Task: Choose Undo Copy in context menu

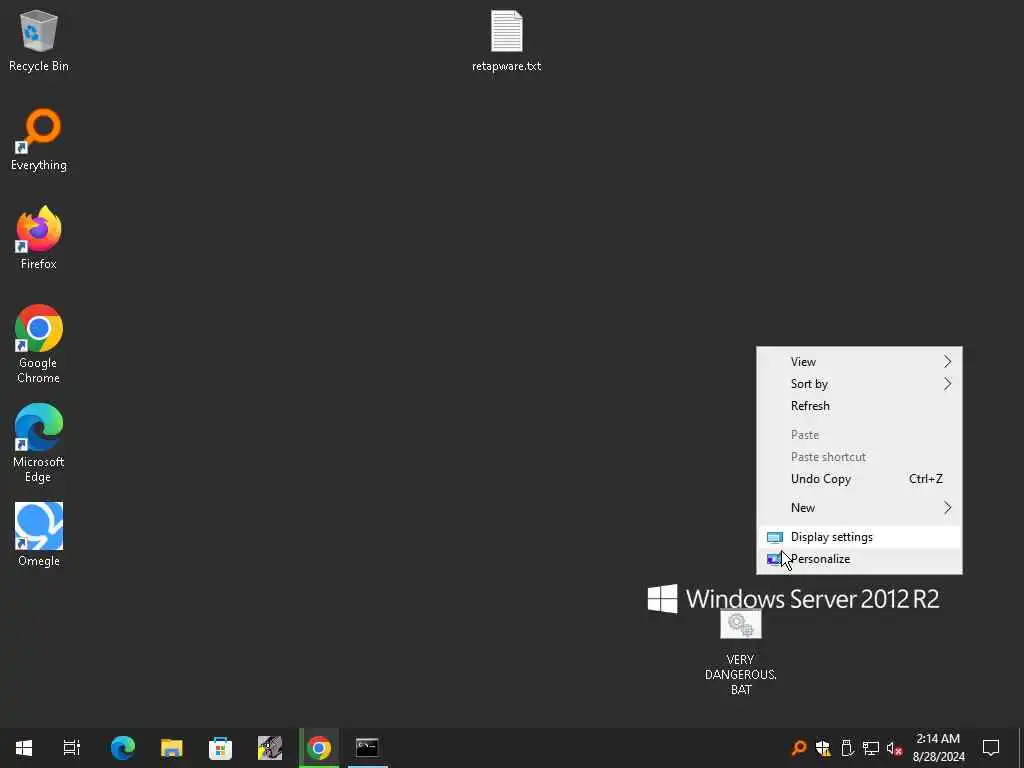Action: (859, 479)
